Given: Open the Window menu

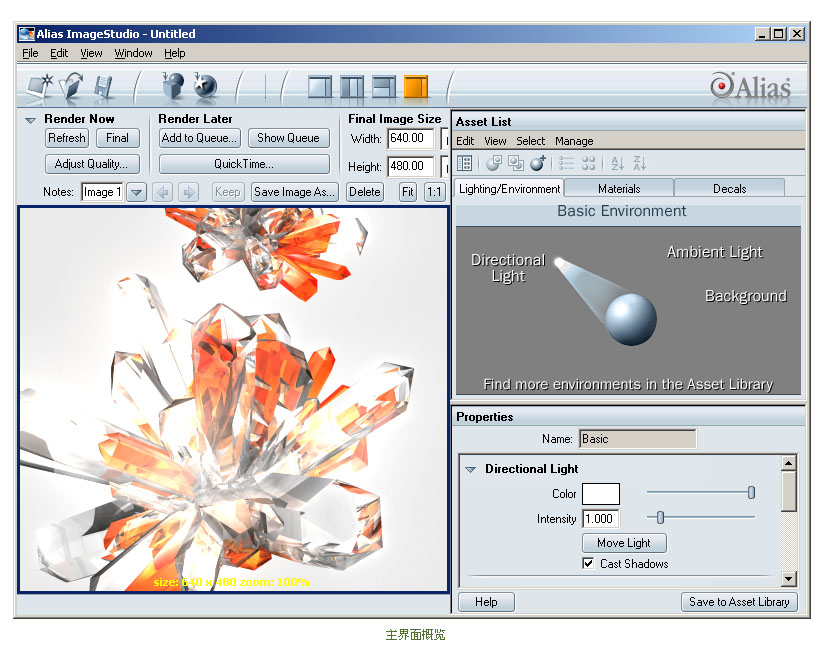Looking at the screenshot, I should [x=133, y=53].
